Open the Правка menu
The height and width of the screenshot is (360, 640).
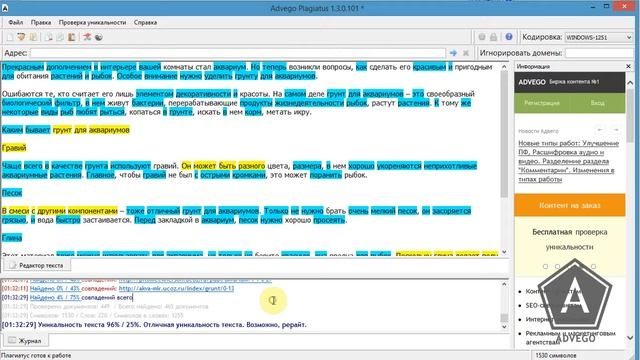(41, 22)
